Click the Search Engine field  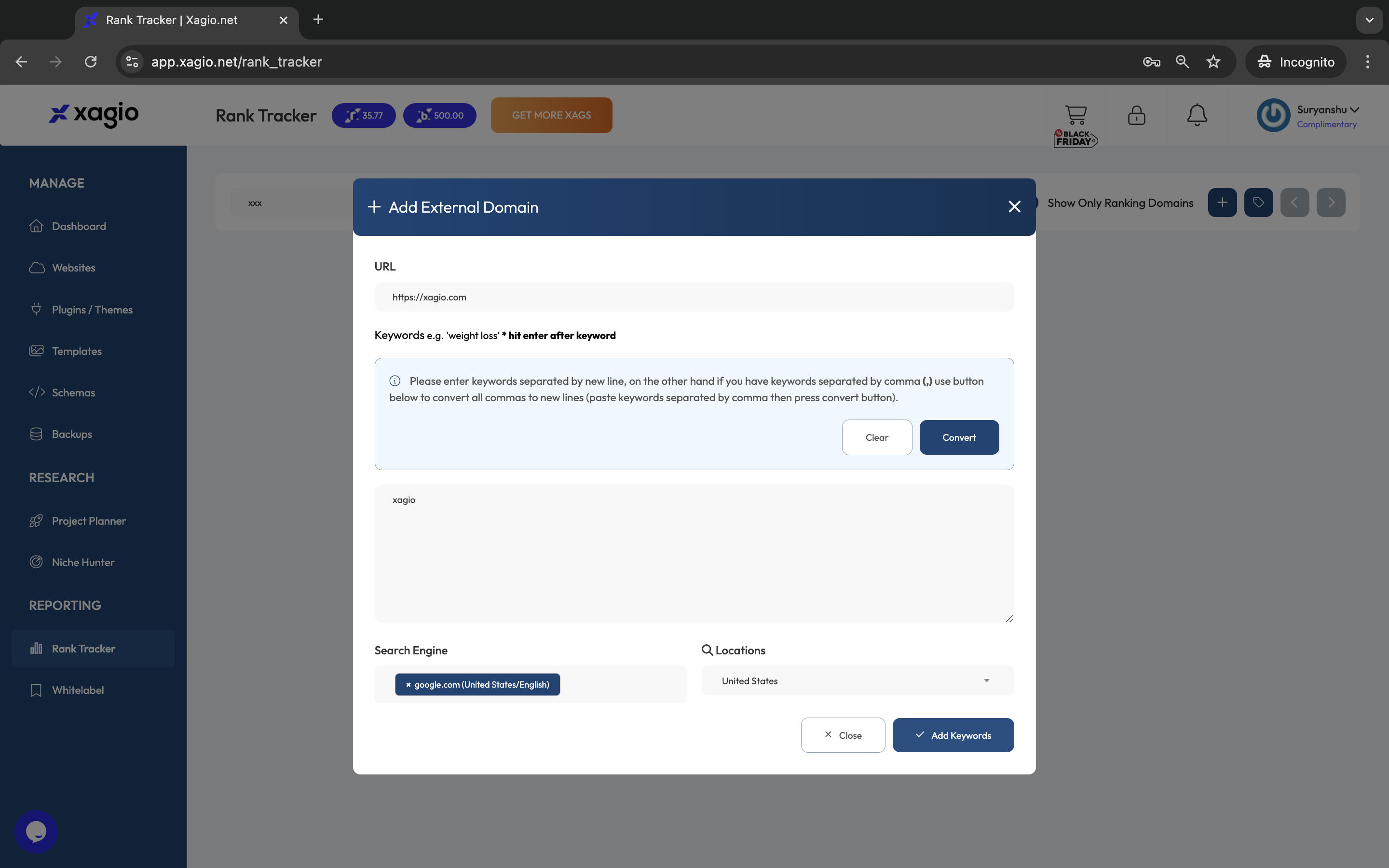click(531, 684)
